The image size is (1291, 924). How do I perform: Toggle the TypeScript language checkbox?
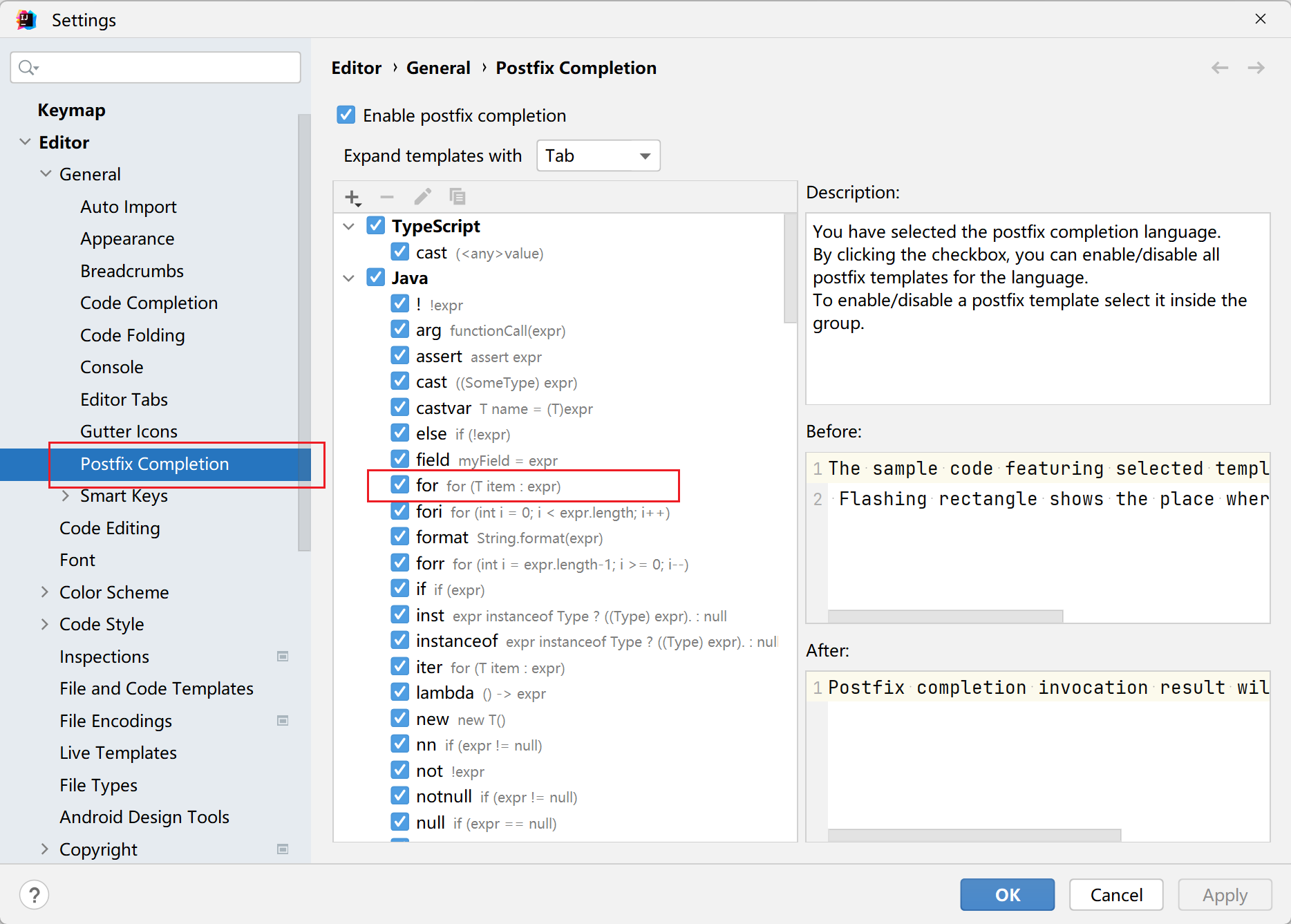tap(376, 226)
